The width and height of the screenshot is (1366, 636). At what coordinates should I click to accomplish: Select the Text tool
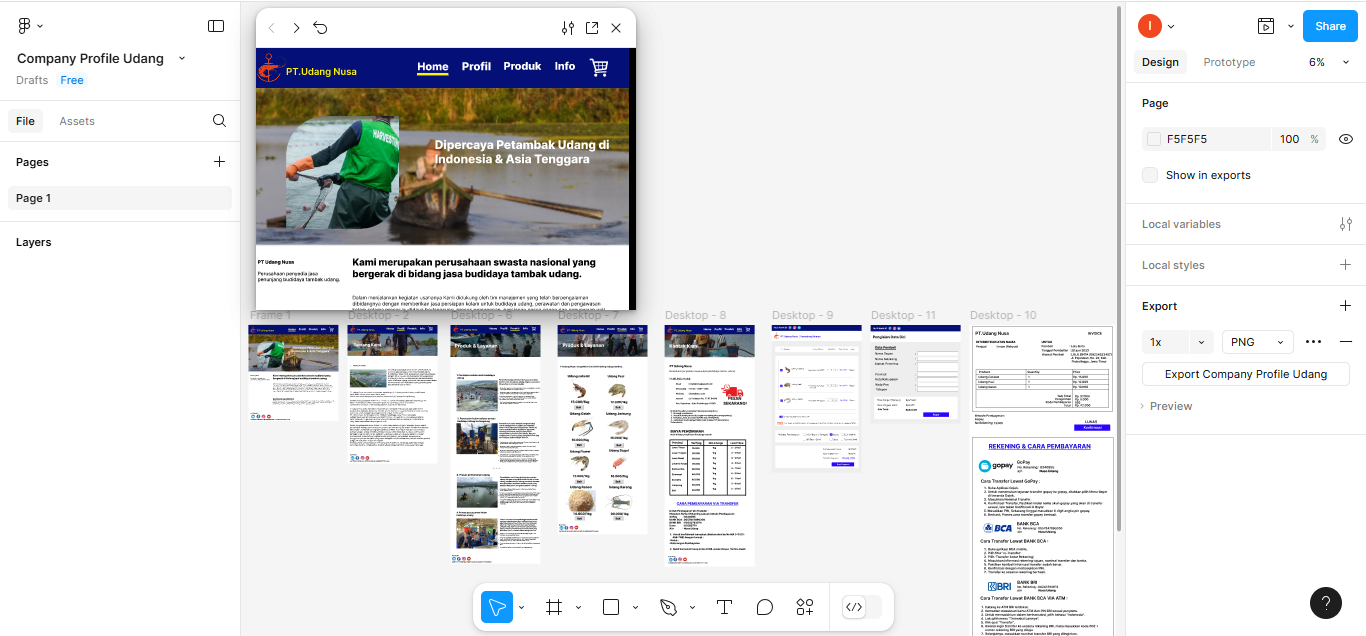[724, 607]
